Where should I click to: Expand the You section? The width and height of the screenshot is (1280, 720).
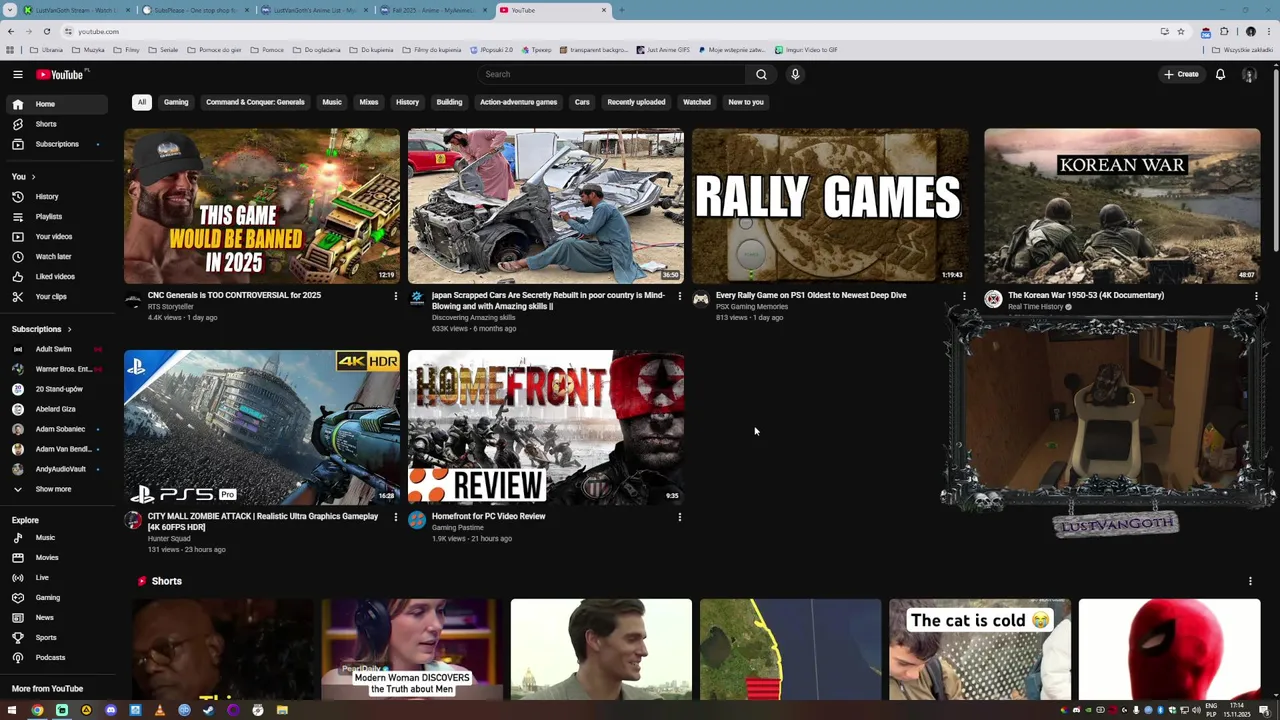coord(23,177)
